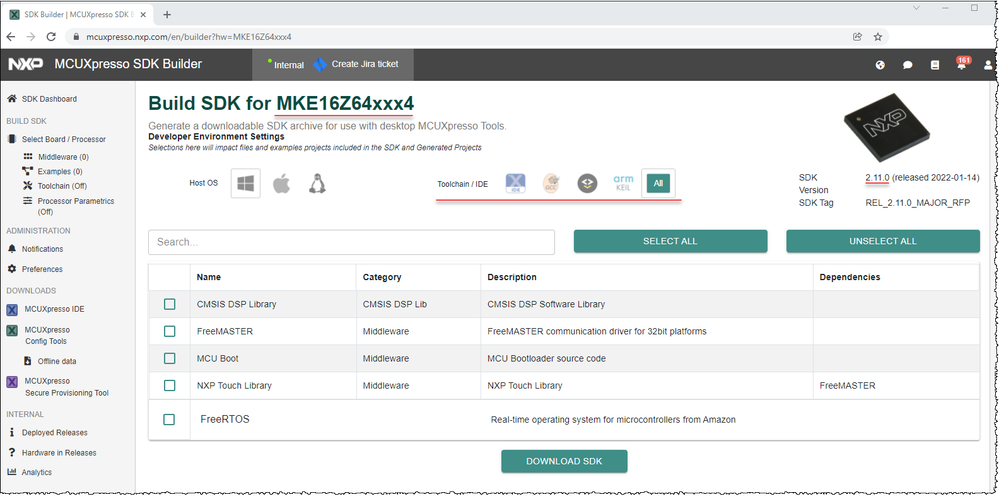Image resolution: width=999 pixels, height=496 pixels.
Task: Click the Jira diamond icon
Action: click(x=320, y=64)
